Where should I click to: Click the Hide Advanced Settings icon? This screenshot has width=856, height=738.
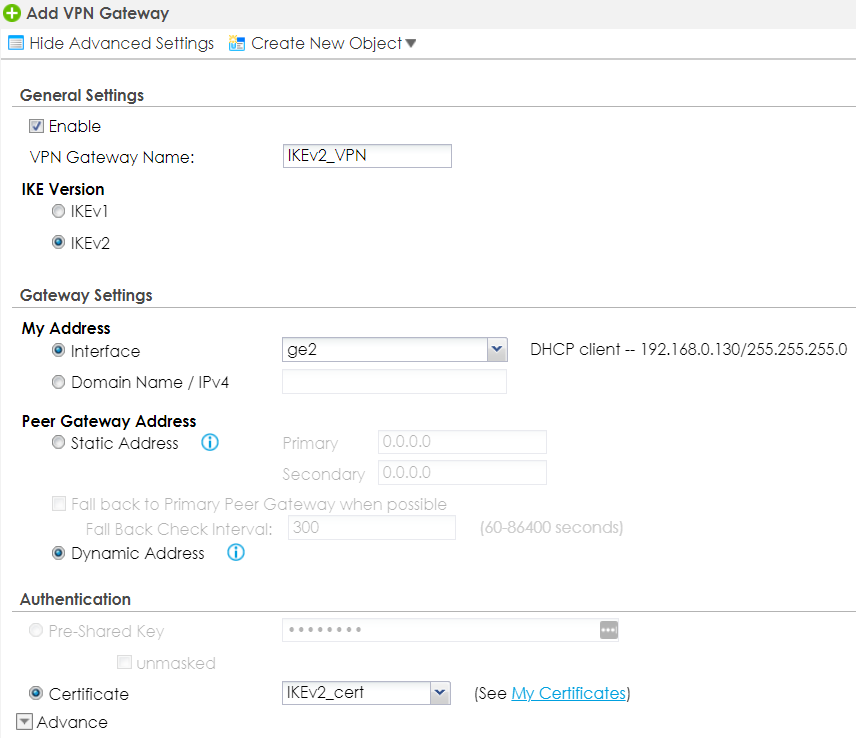pos(14,43)
